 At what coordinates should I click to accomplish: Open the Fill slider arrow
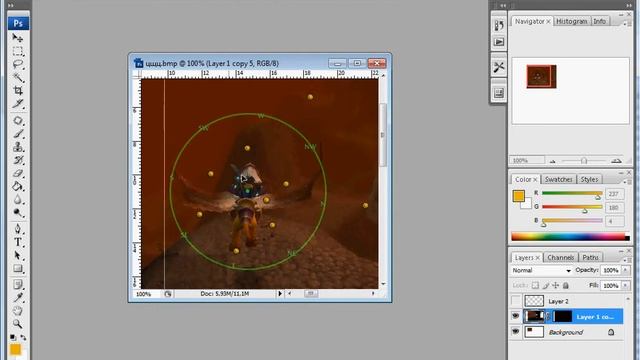[625, 286]
